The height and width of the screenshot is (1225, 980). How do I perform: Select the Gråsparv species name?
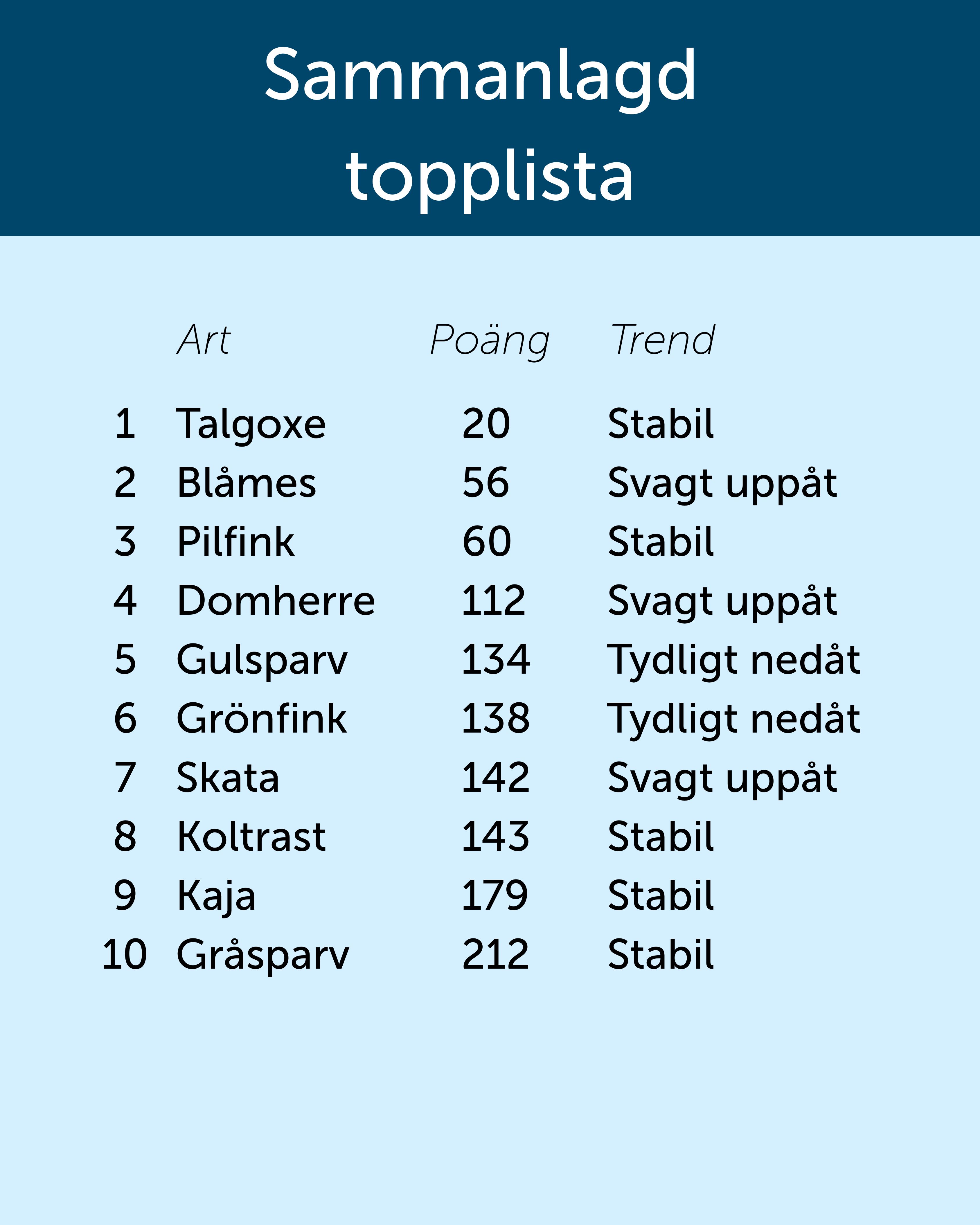pos(263,955)
